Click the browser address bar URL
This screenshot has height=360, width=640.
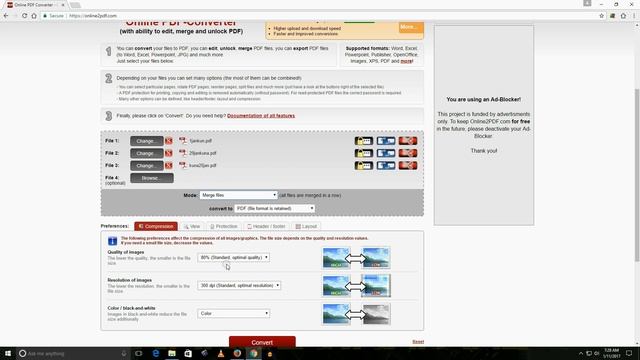(x=93, y=16)
